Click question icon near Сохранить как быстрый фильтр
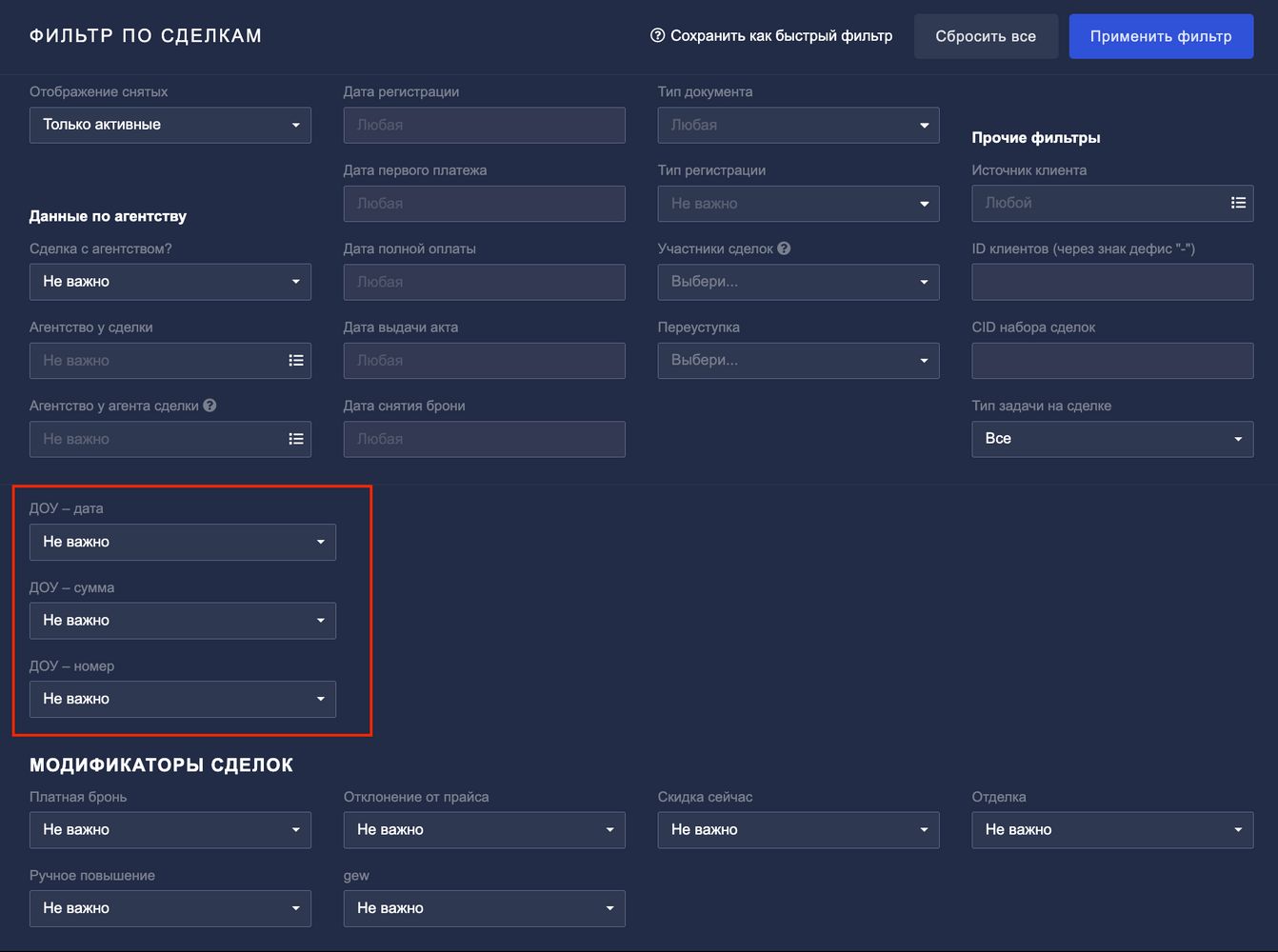 (x=657, y=36)
